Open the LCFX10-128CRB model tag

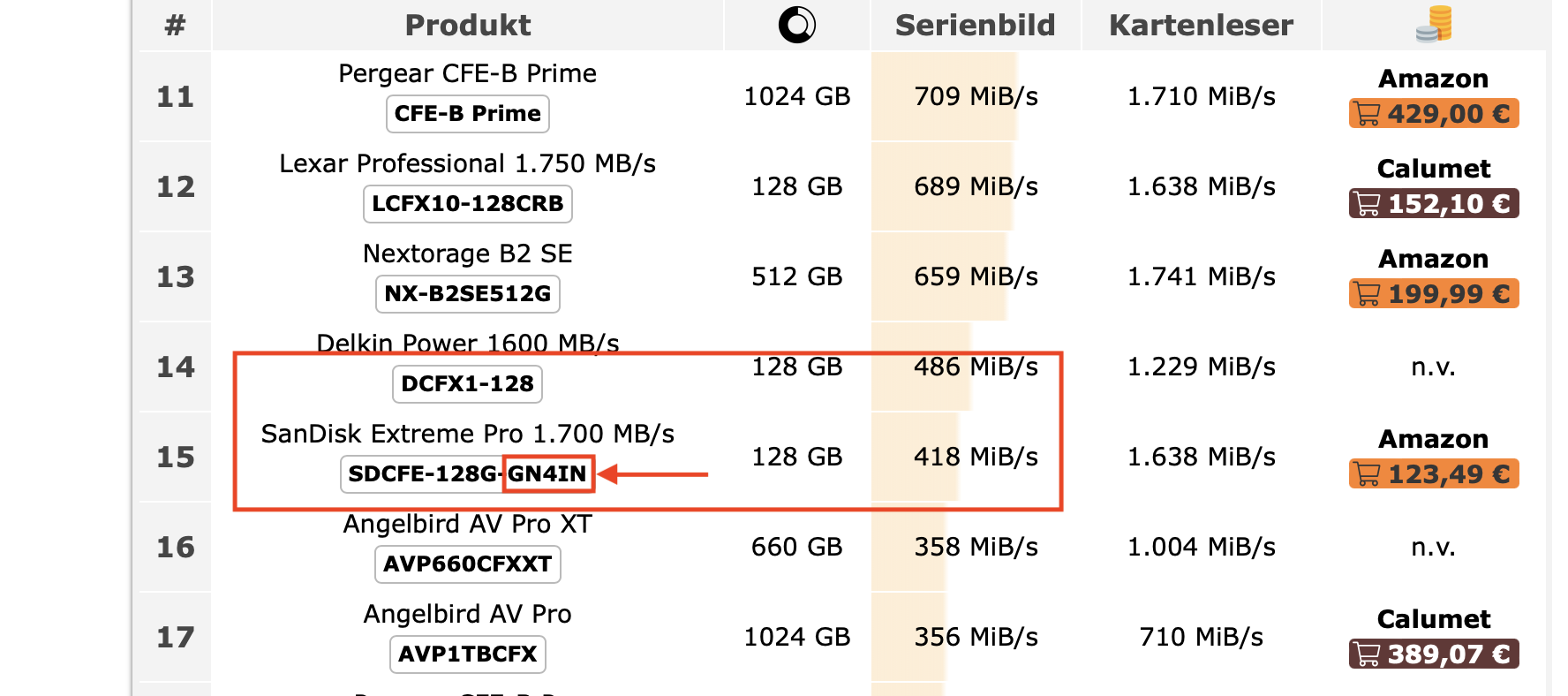[x=468, y=204]
